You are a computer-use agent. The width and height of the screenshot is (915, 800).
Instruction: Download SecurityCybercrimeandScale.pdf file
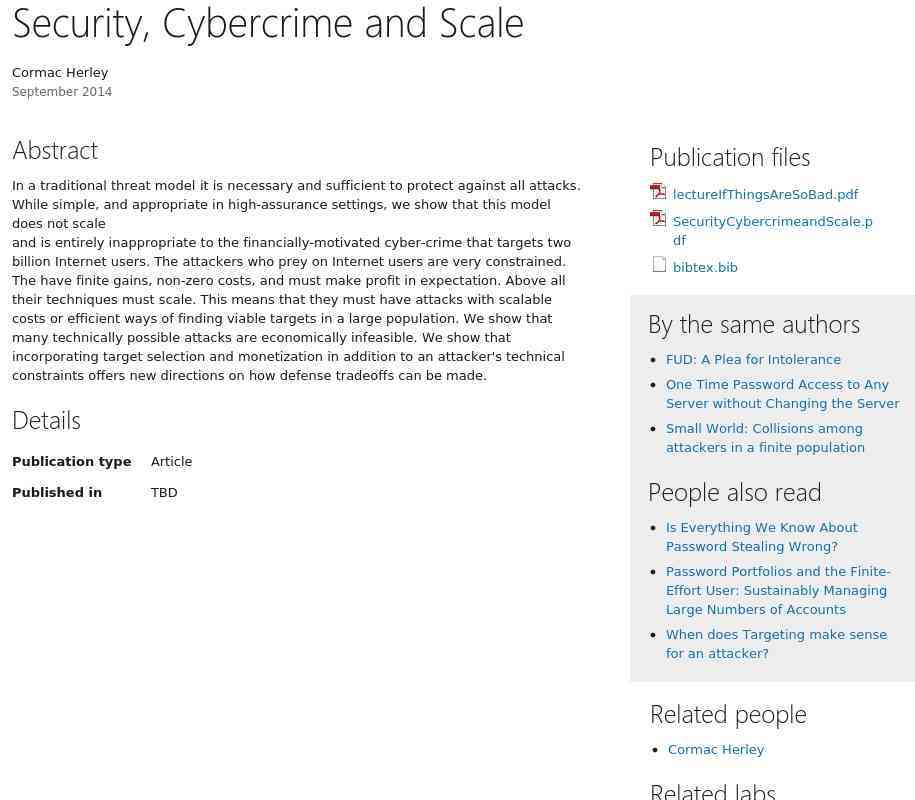click(772, 222)
